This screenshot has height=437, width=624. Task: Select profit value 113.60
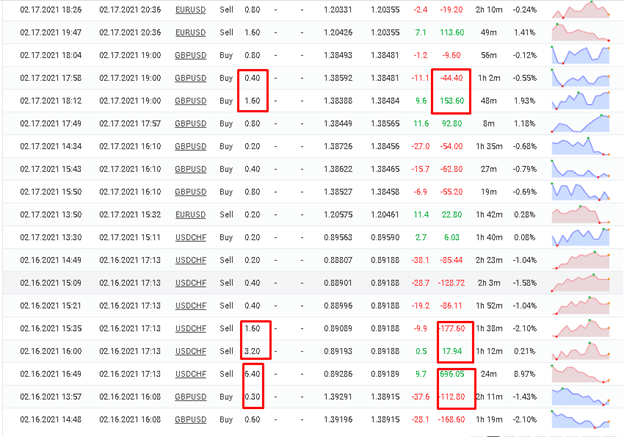pos(452,32)
